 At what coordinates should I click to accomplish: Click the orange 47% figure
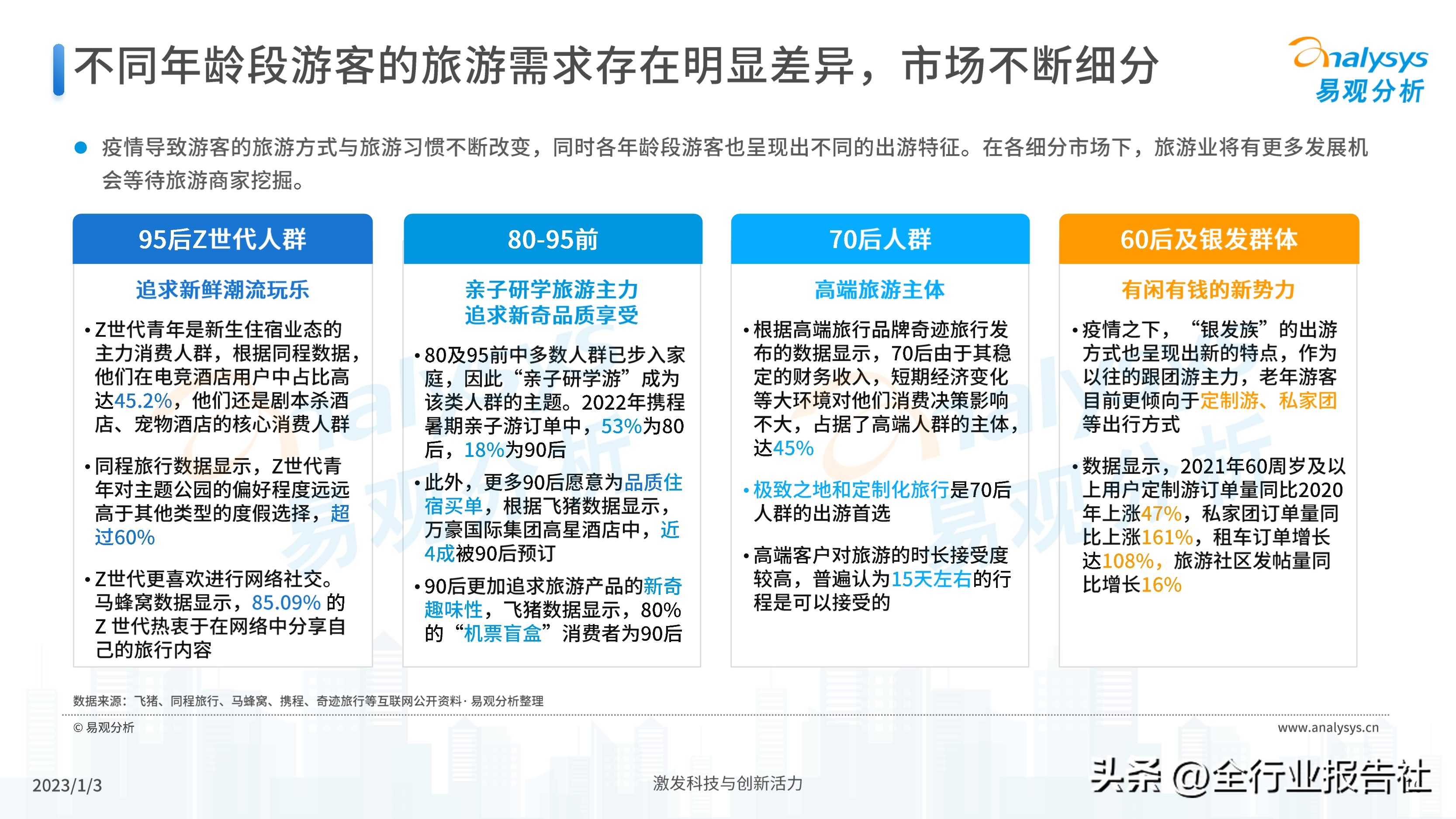pos(1162,513)
